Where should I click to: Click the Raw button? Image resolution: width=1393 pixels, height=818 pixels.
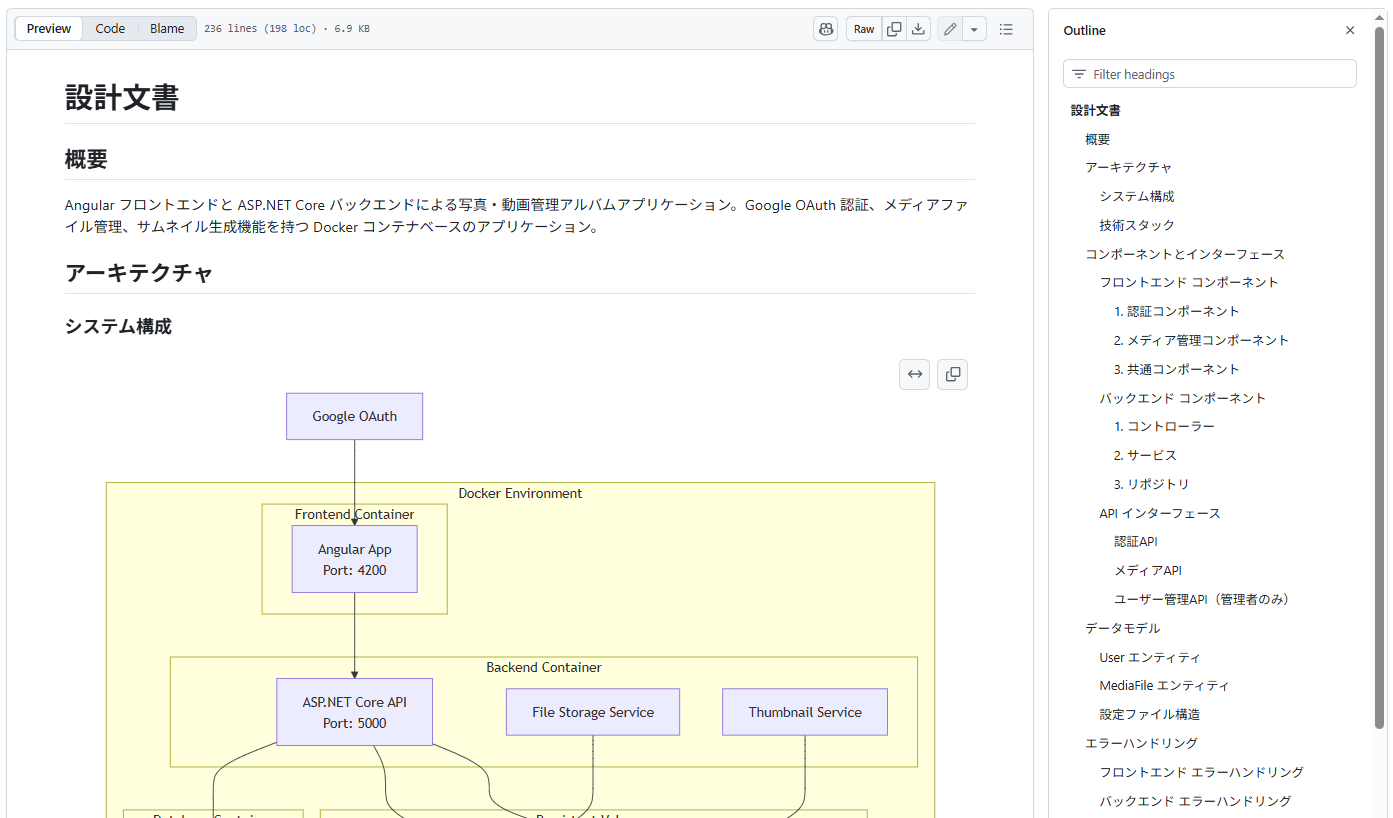click(x=864, y=29)
